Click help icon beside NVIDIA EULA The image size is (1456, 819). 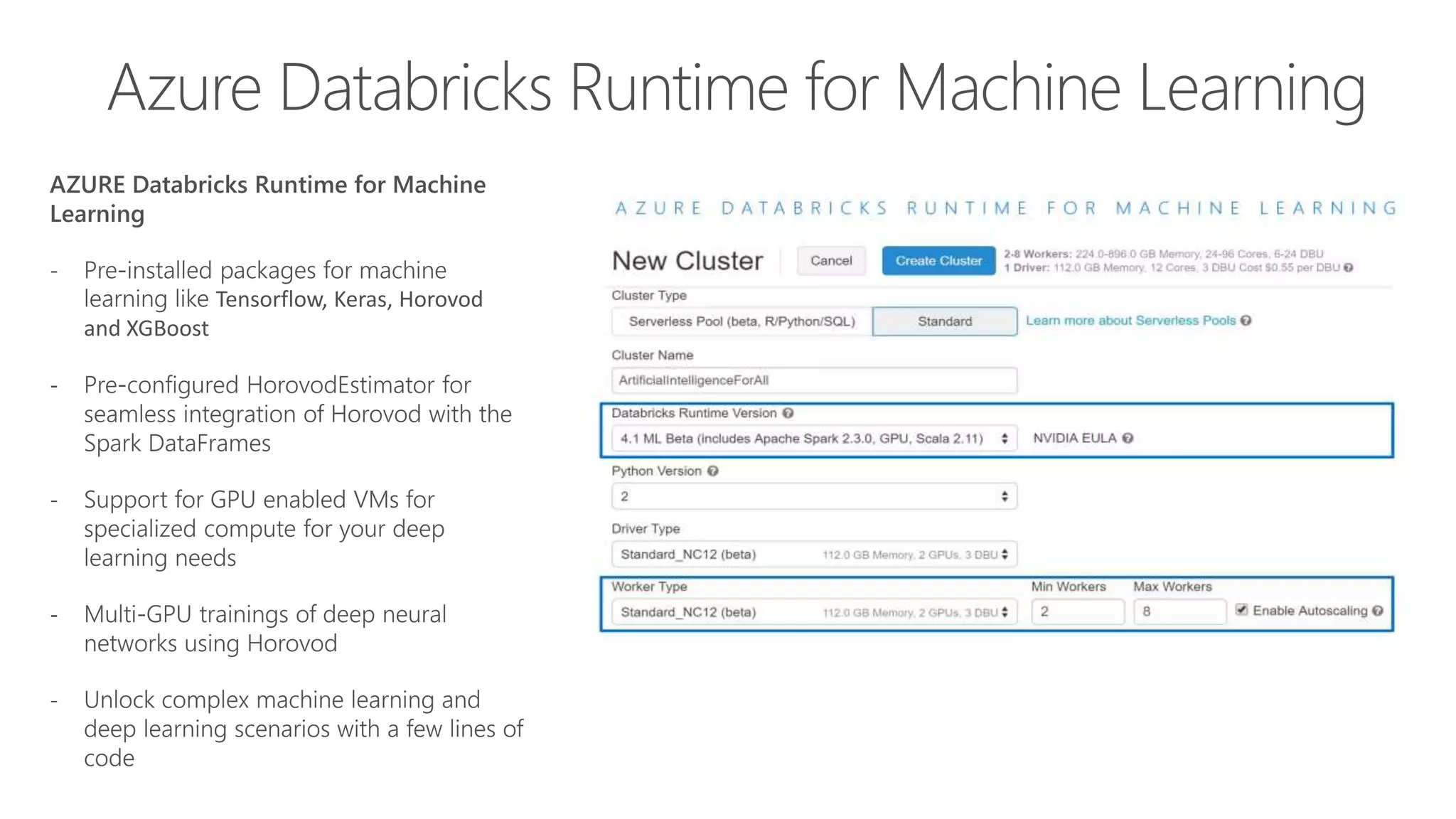coord(1128,438)
